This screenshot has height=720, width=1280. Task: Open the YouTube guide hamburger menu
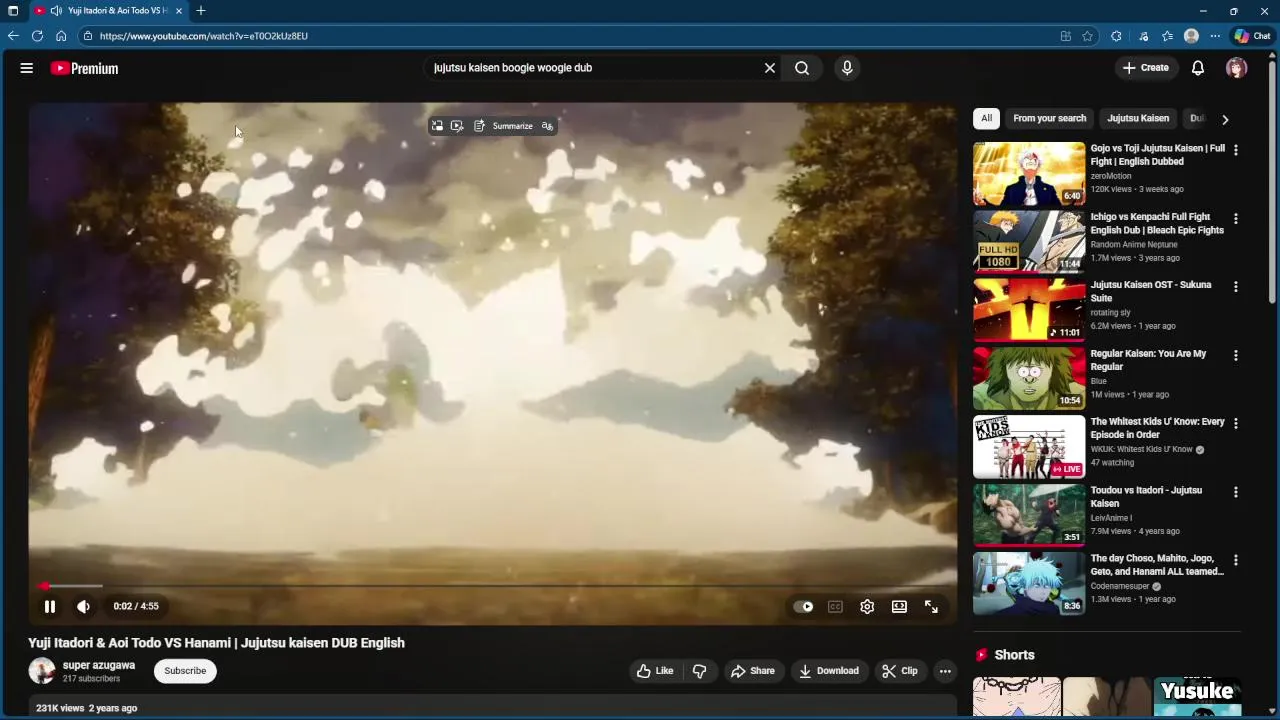point(27,68)
